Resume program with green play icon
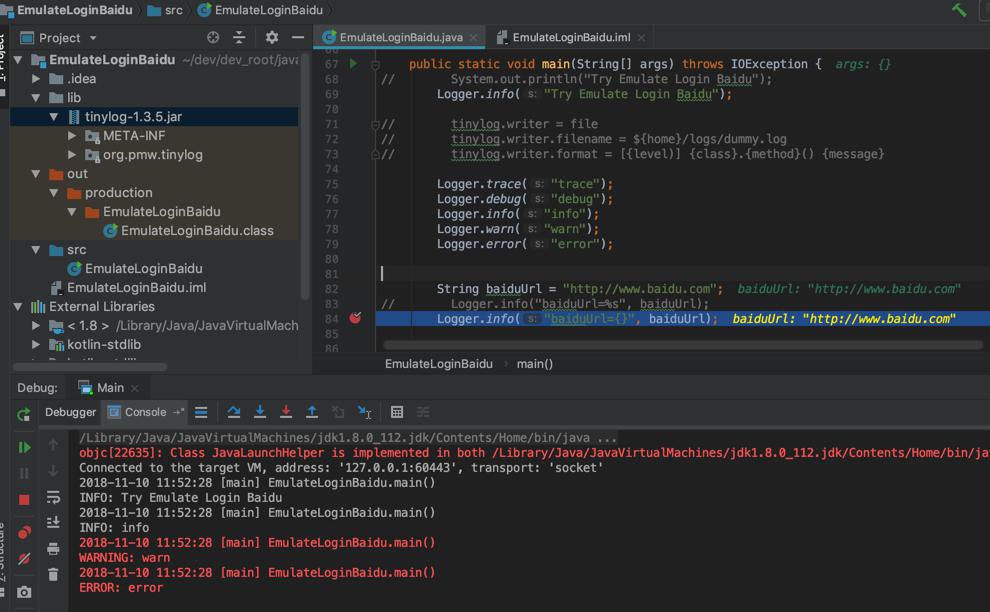 point(24,447)
